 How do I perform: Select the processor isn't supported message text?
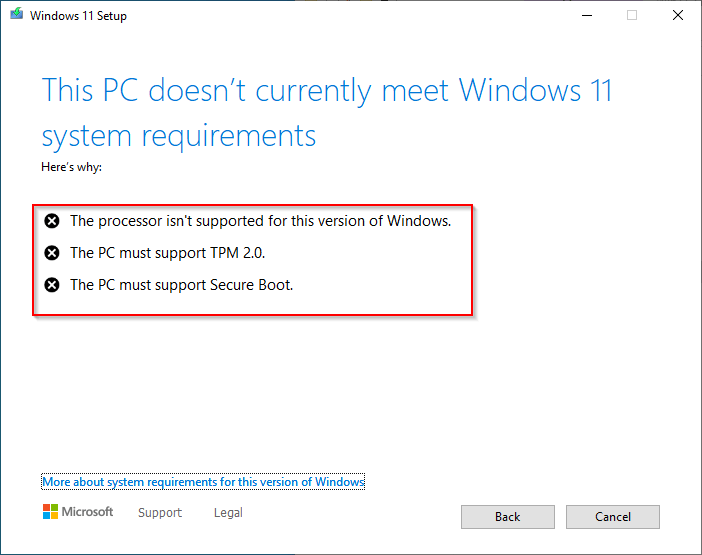pos(261,221)
